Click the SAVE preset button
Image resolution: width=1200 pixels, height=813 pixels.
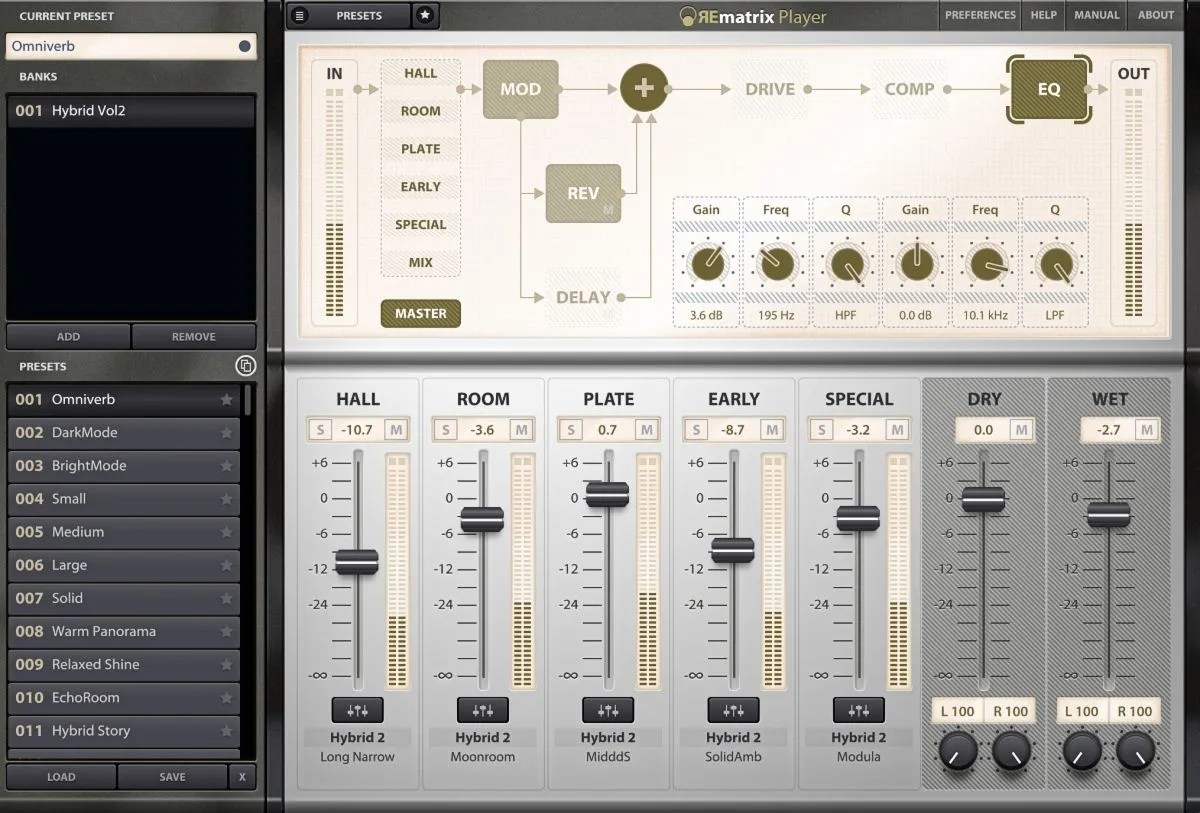(172, 777)
